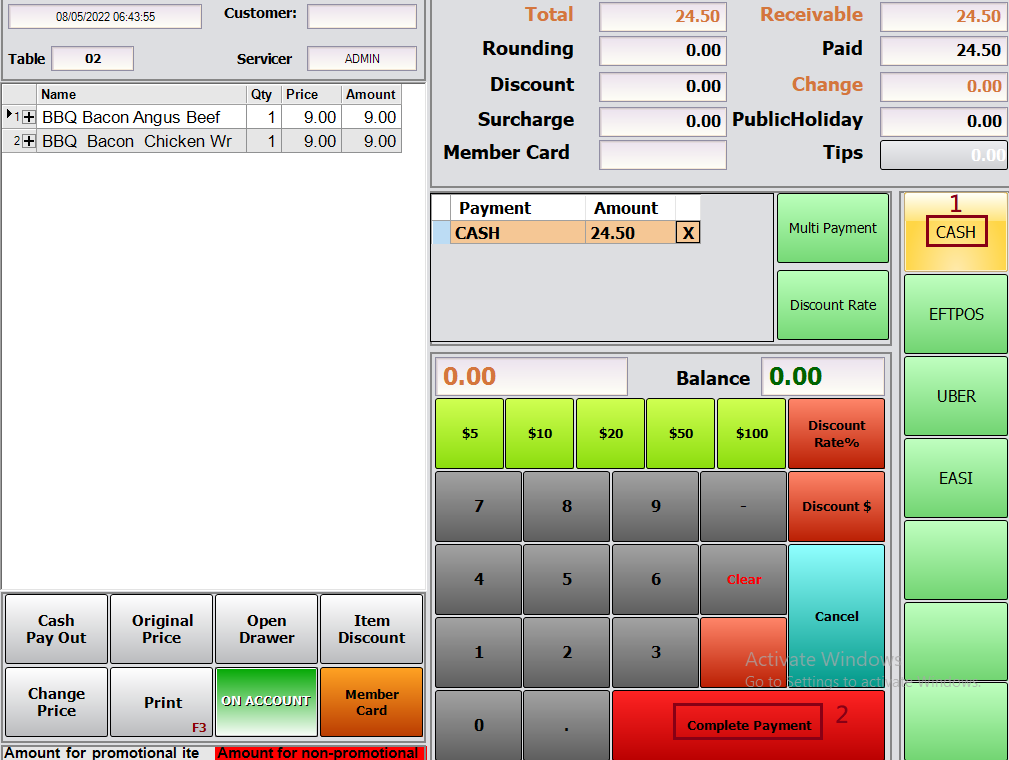The height and width of the screenshot is (760, 1009).
Task: Click Change Price button
Action: (57, 702)
